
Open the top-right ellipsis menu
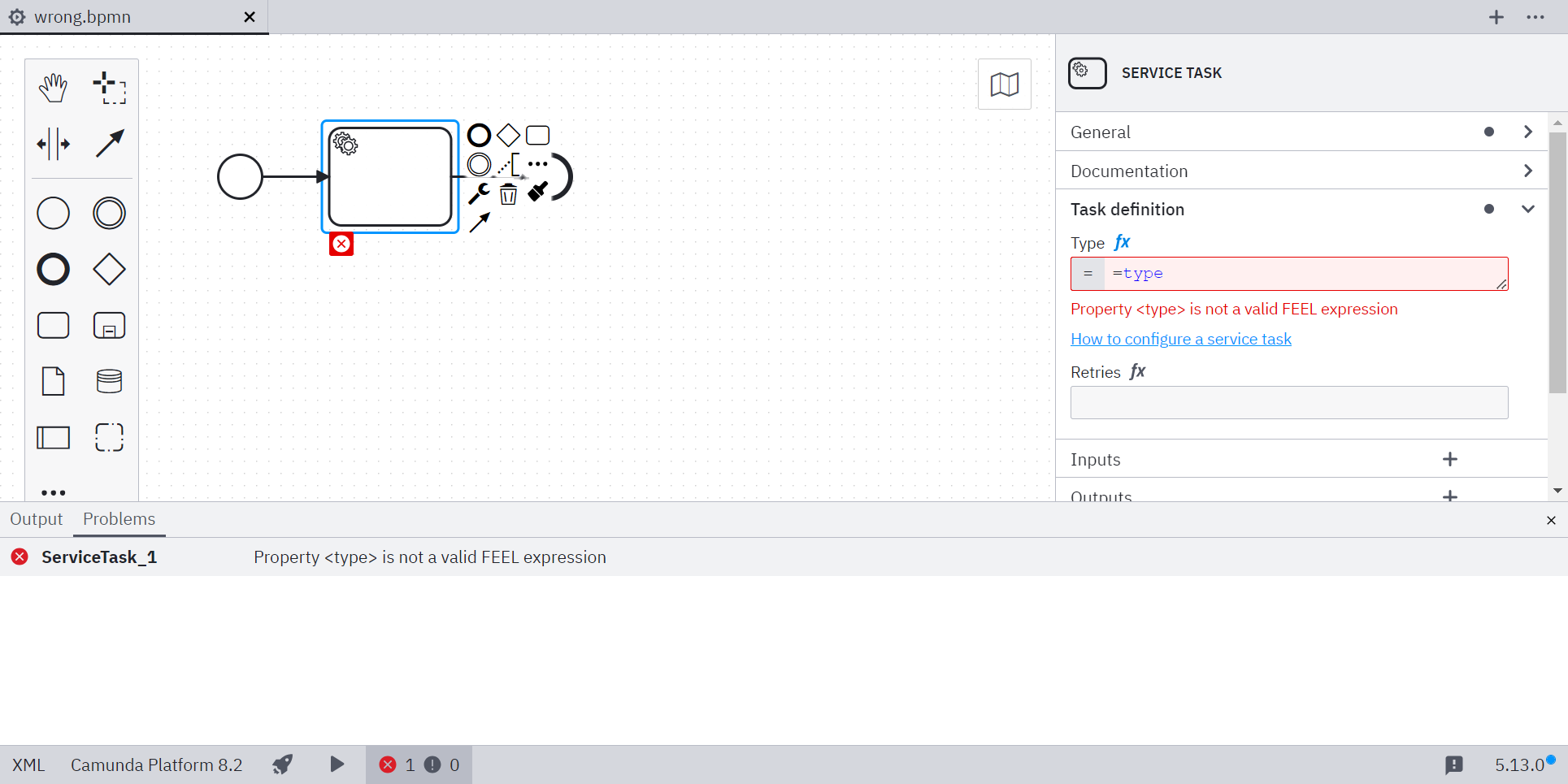point(1535,17)
